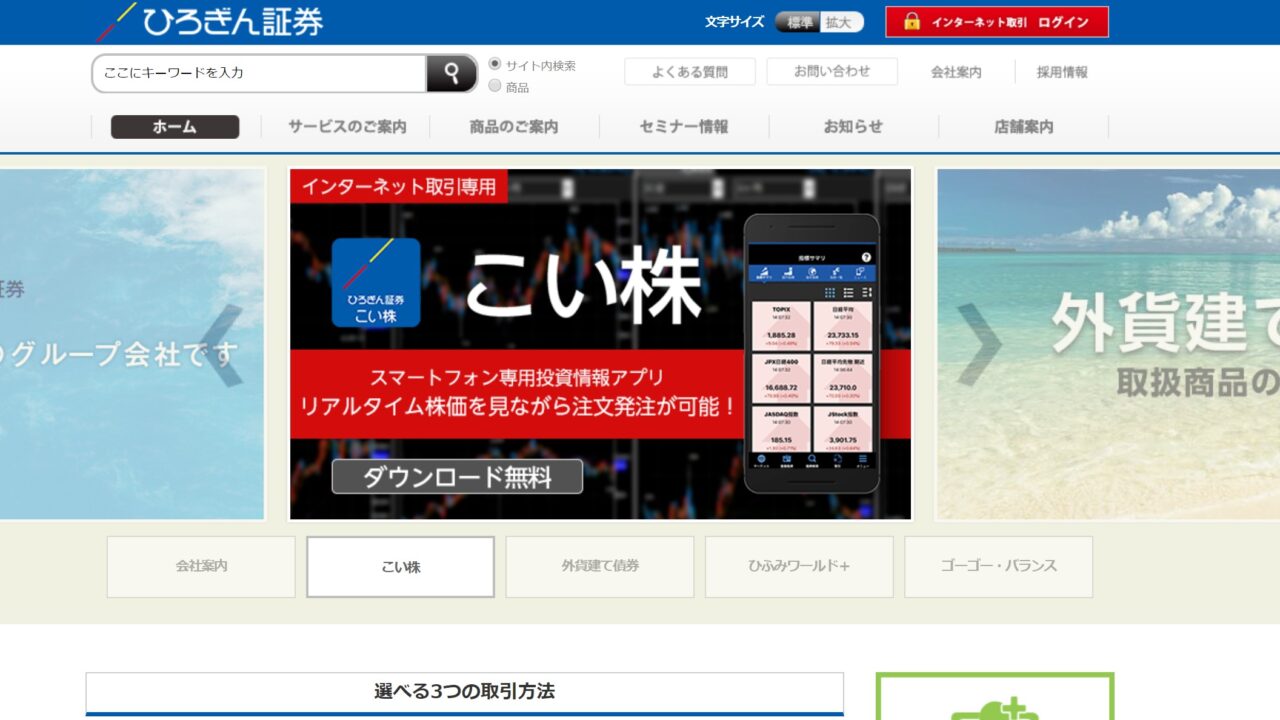Select the 会社案内 carousel tab
Viewport: 1280px width, 720px height.
(x=201, y=567)
